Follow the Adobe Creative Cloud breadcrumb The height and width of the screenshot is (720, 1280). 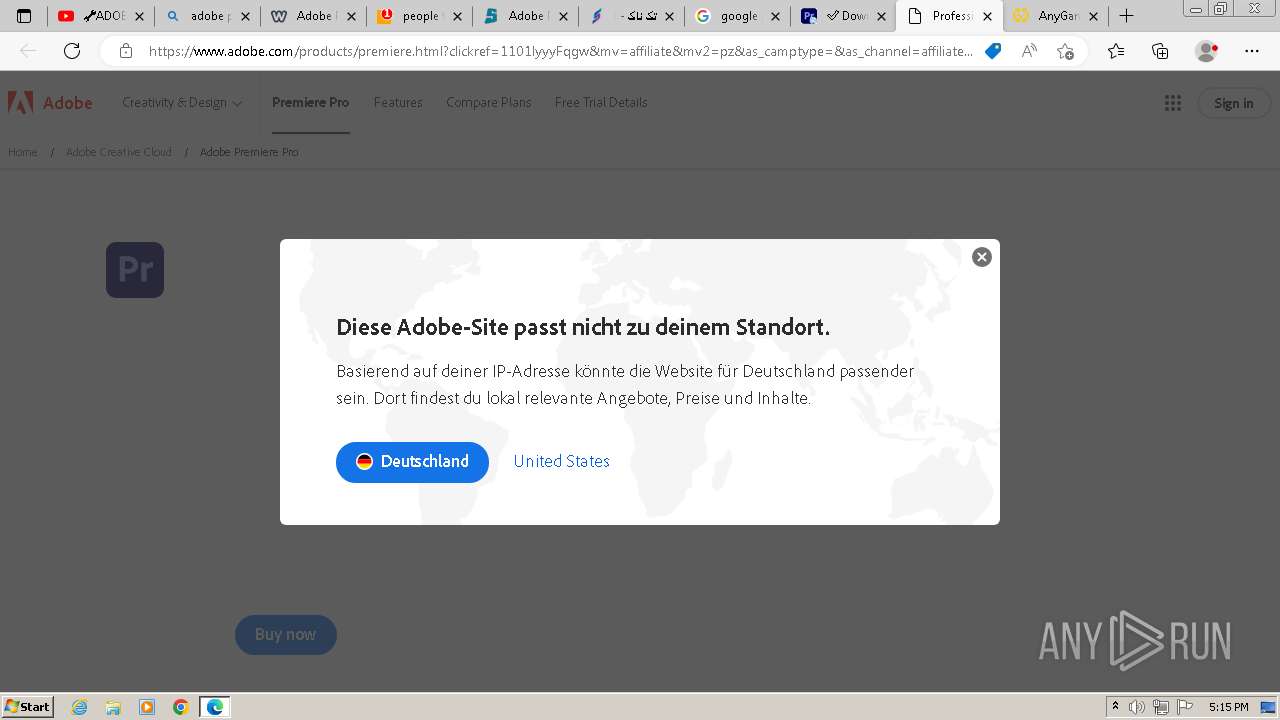pos(119,152)
